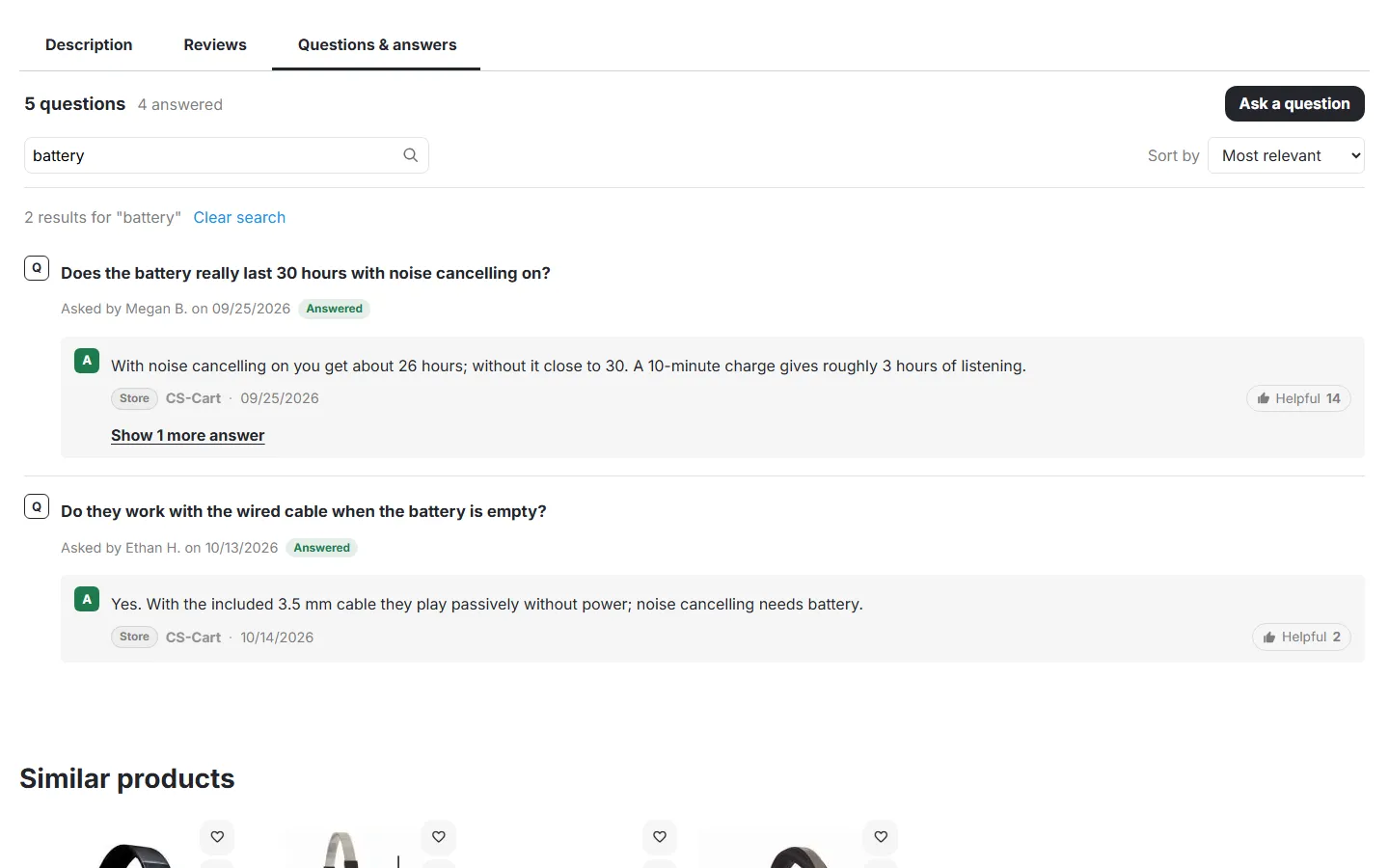Click the first similar product thumbnail

pos(135,854)
